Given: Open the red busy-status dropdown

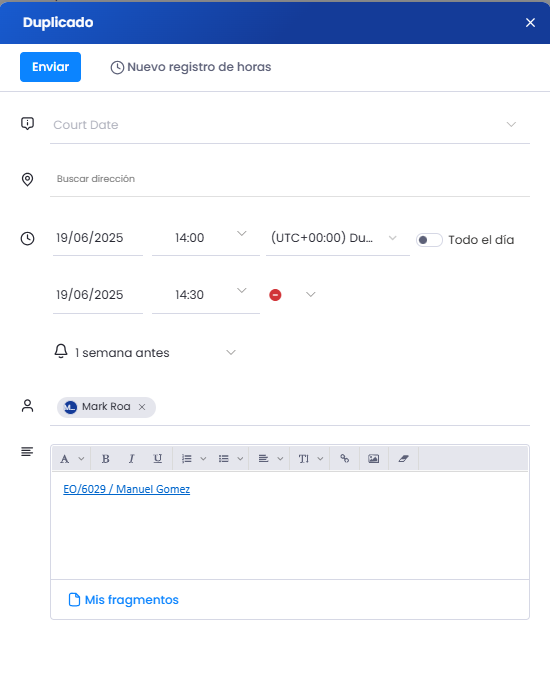Looking at the screenshot, I should pos(292,294).
